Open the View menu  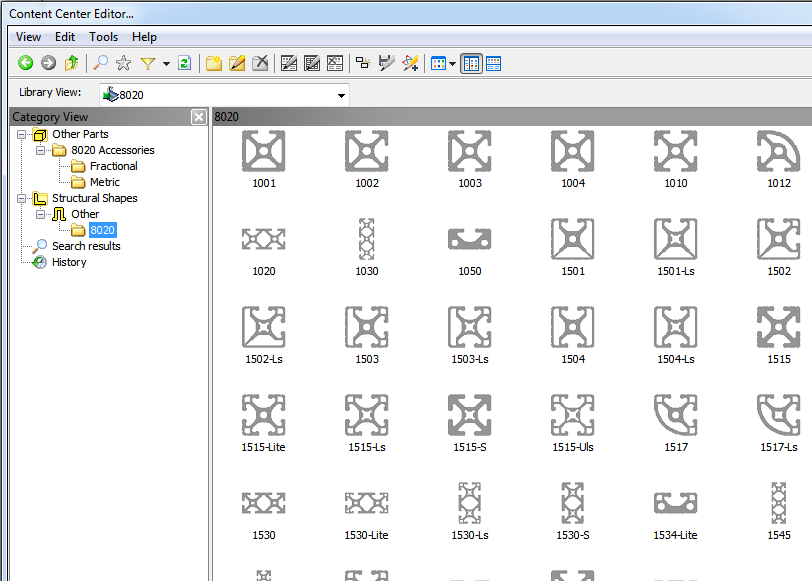28,37
